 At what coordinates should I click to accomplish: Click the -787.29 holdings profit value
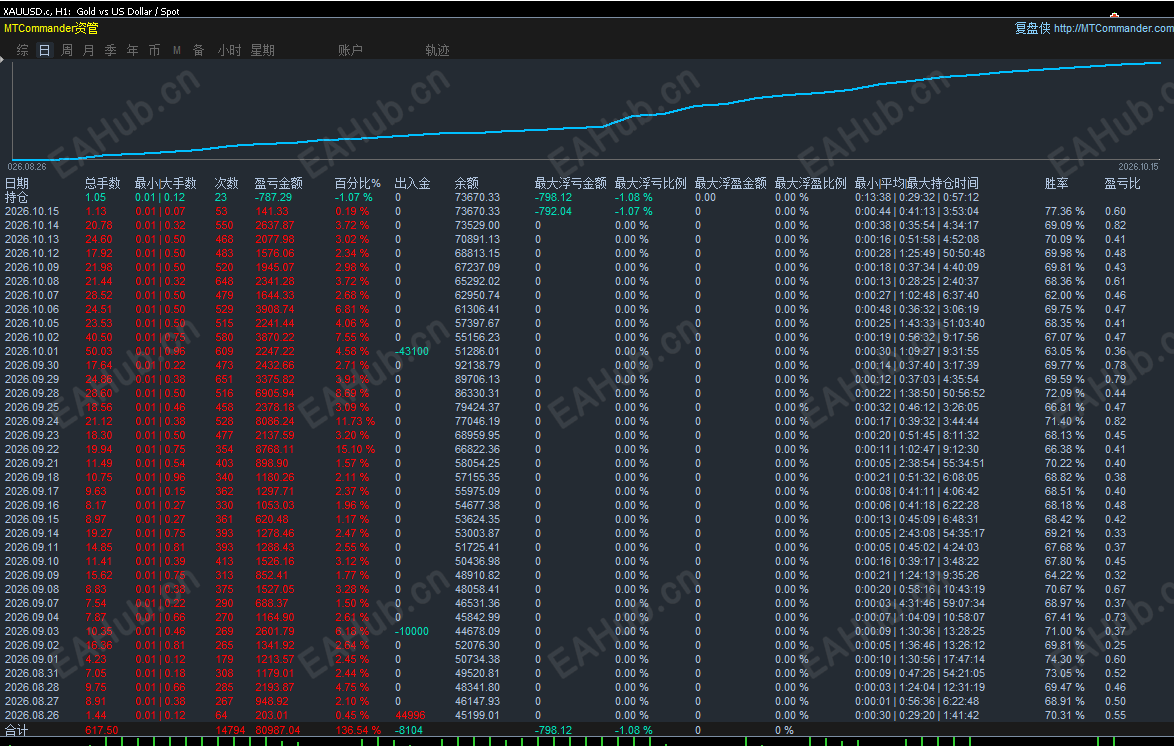click(x=273, y=197)
